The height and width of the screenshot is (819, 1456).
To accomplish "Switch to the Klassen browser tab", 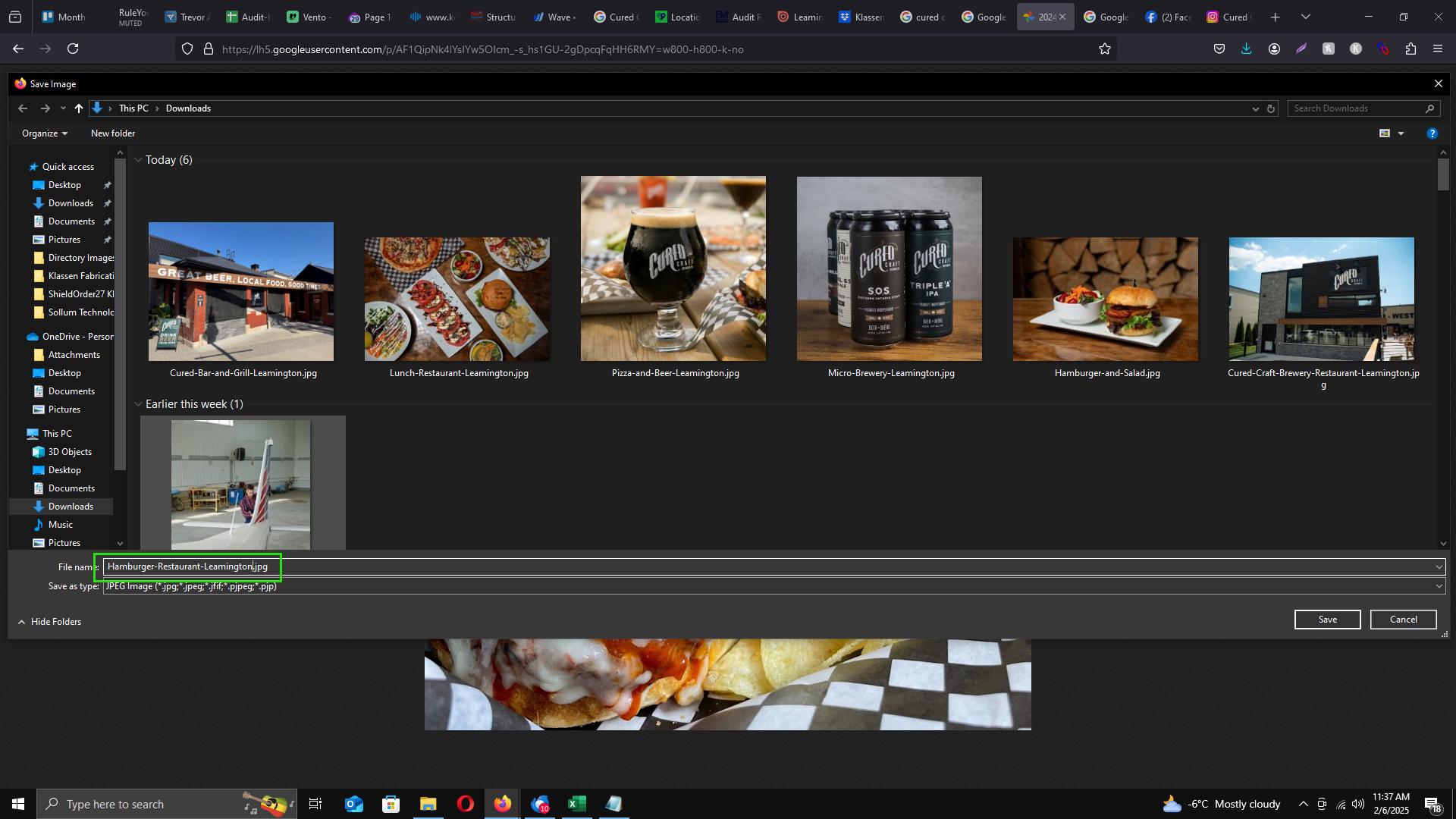I will tap(861, 17).
